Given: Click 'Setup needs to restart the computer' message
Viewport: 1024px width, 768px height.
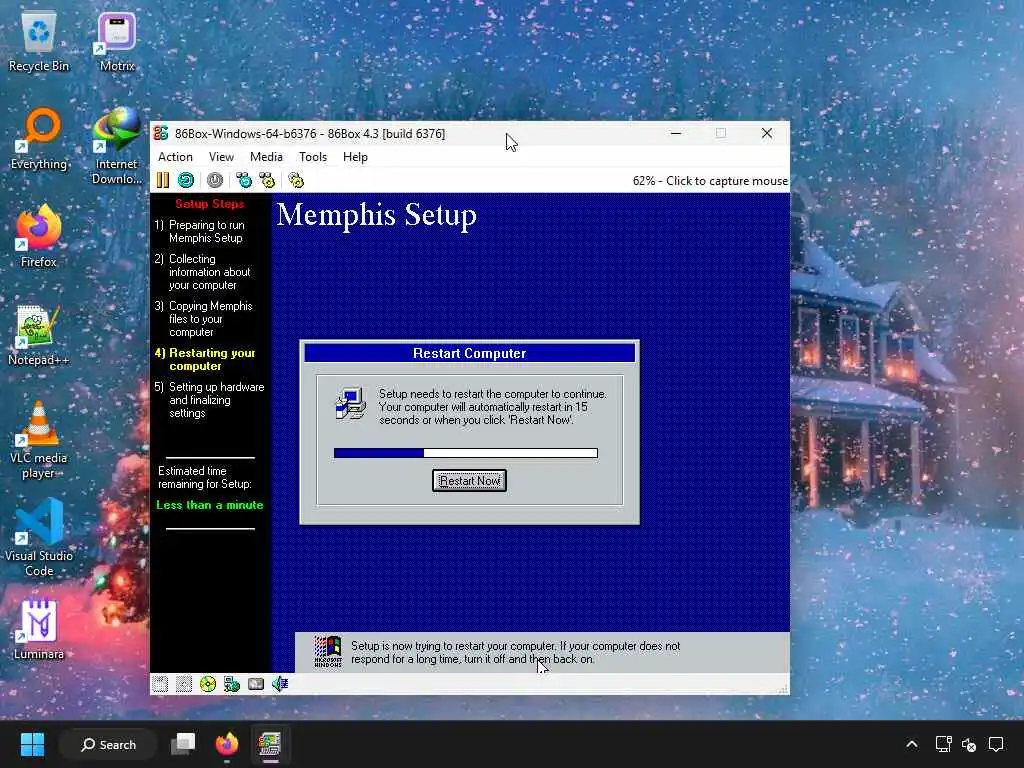Looking at the screenshot, I should (493, 407).
